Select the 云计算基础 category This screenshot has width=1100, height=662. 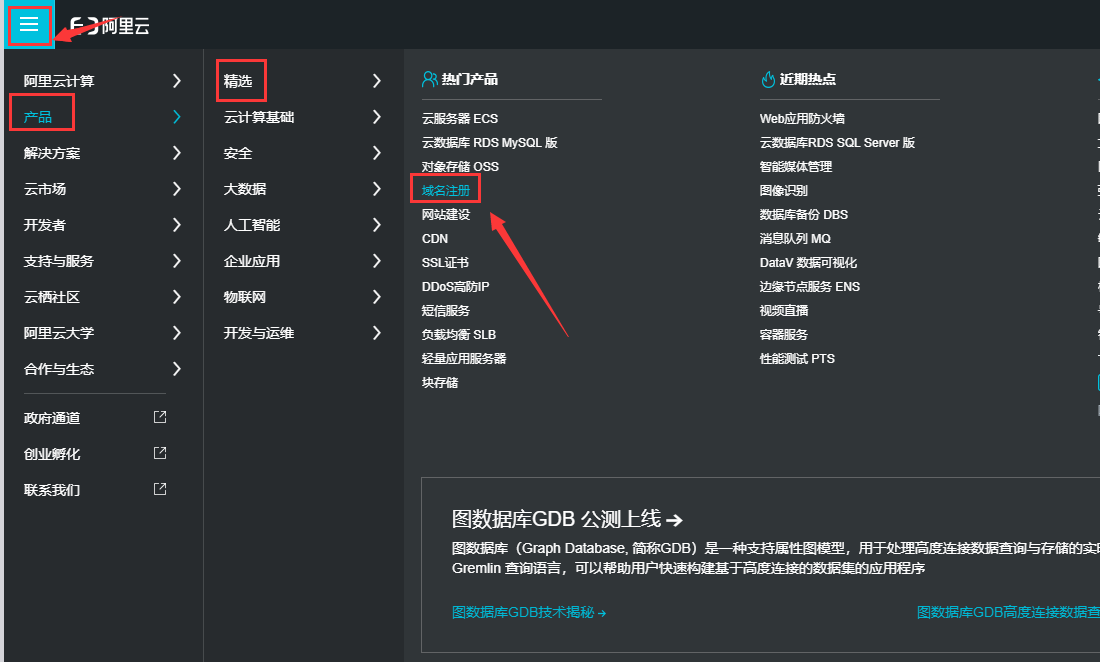(259, 116)
